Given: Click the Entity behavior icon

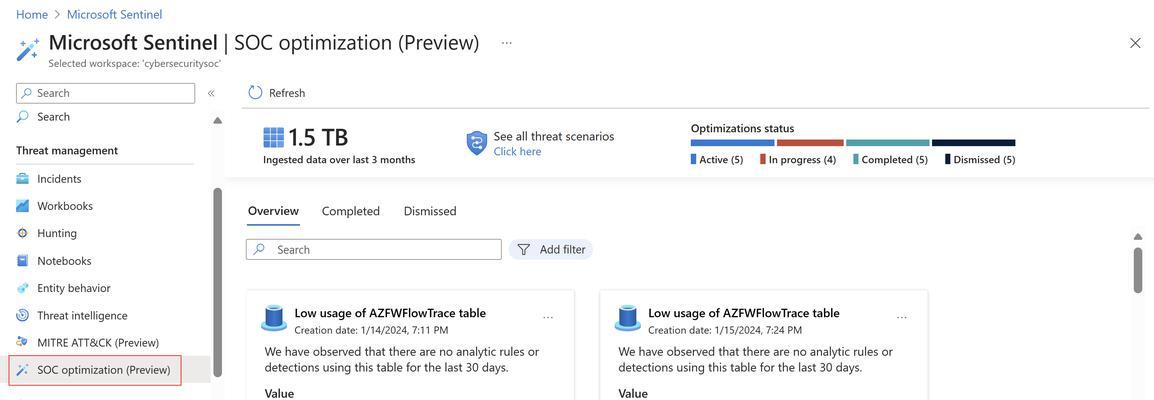Looking at the screenshot, I should (23, 288).
